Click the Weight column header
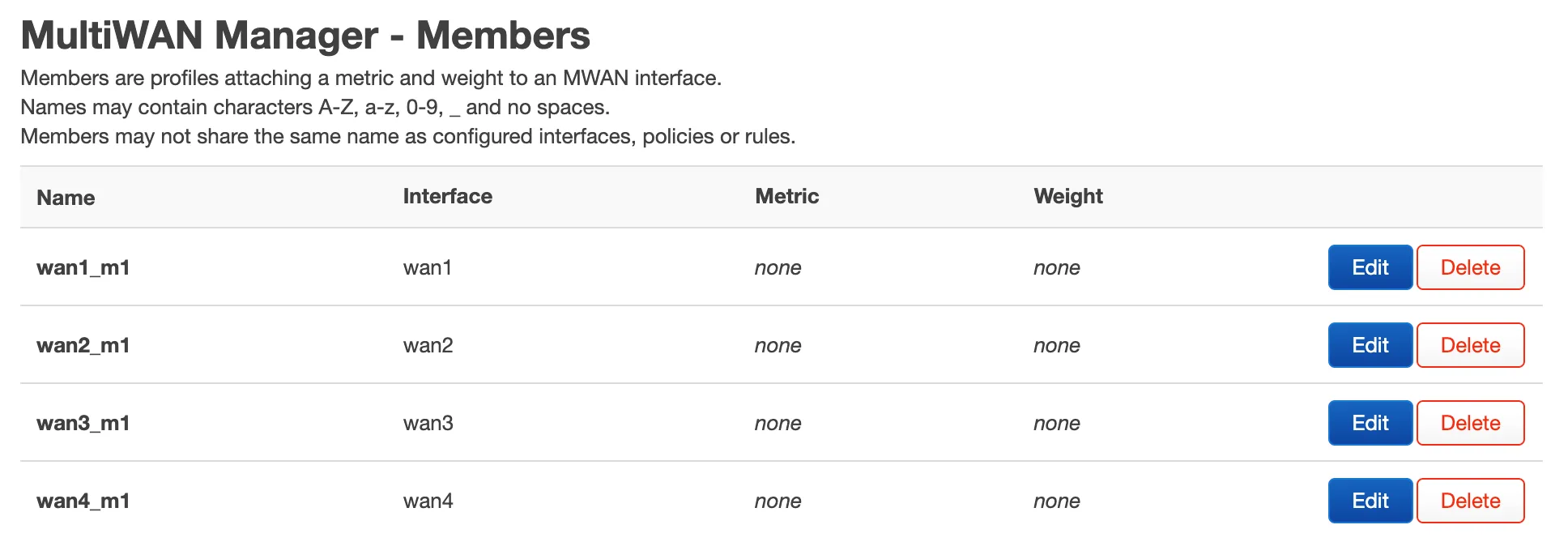This screenshot has width=1568, height=559. (x=1067, y=196)
